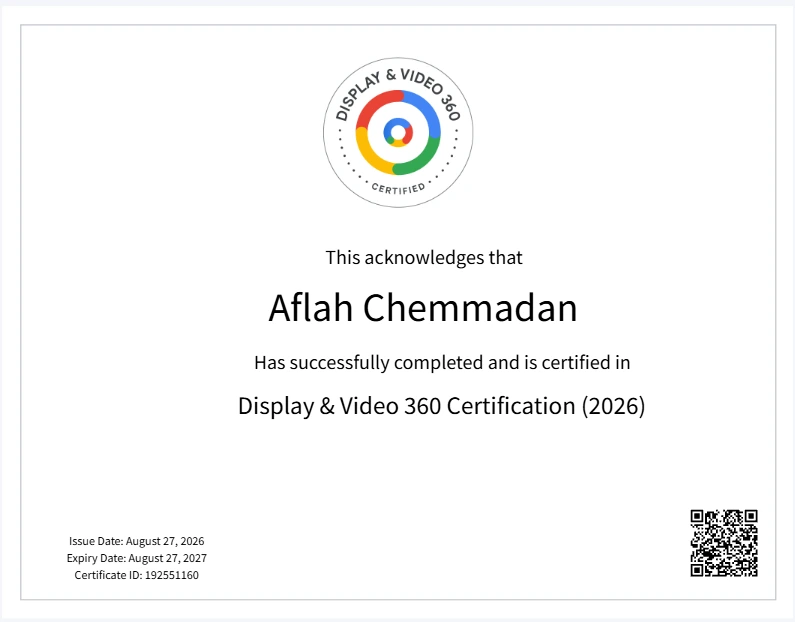Click the Certificate ID: 192551160 line
795x622 pixels.
136,575
